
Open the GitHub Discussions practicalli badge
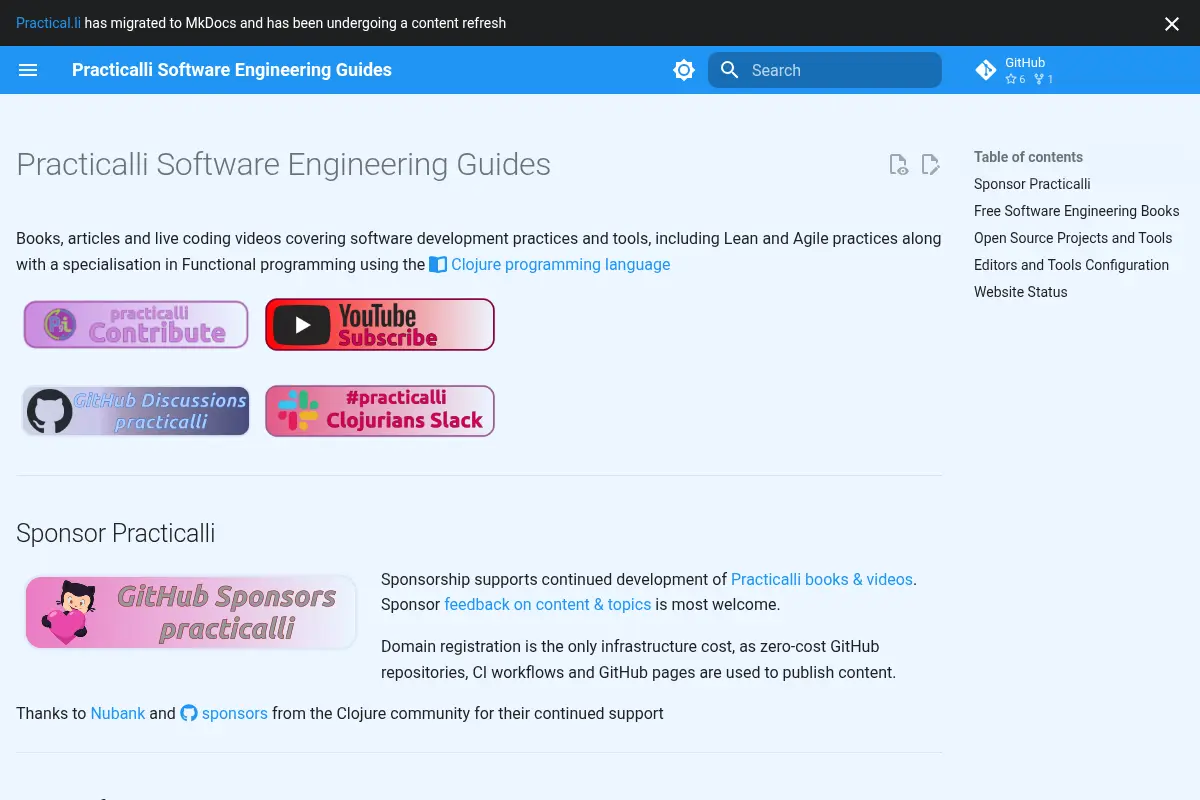pos(136,411)
